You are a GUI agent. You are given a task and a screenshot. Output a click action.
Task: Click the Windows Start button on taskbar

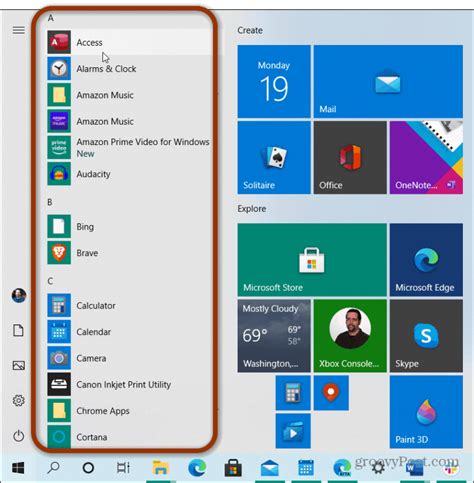coord(18,468)
